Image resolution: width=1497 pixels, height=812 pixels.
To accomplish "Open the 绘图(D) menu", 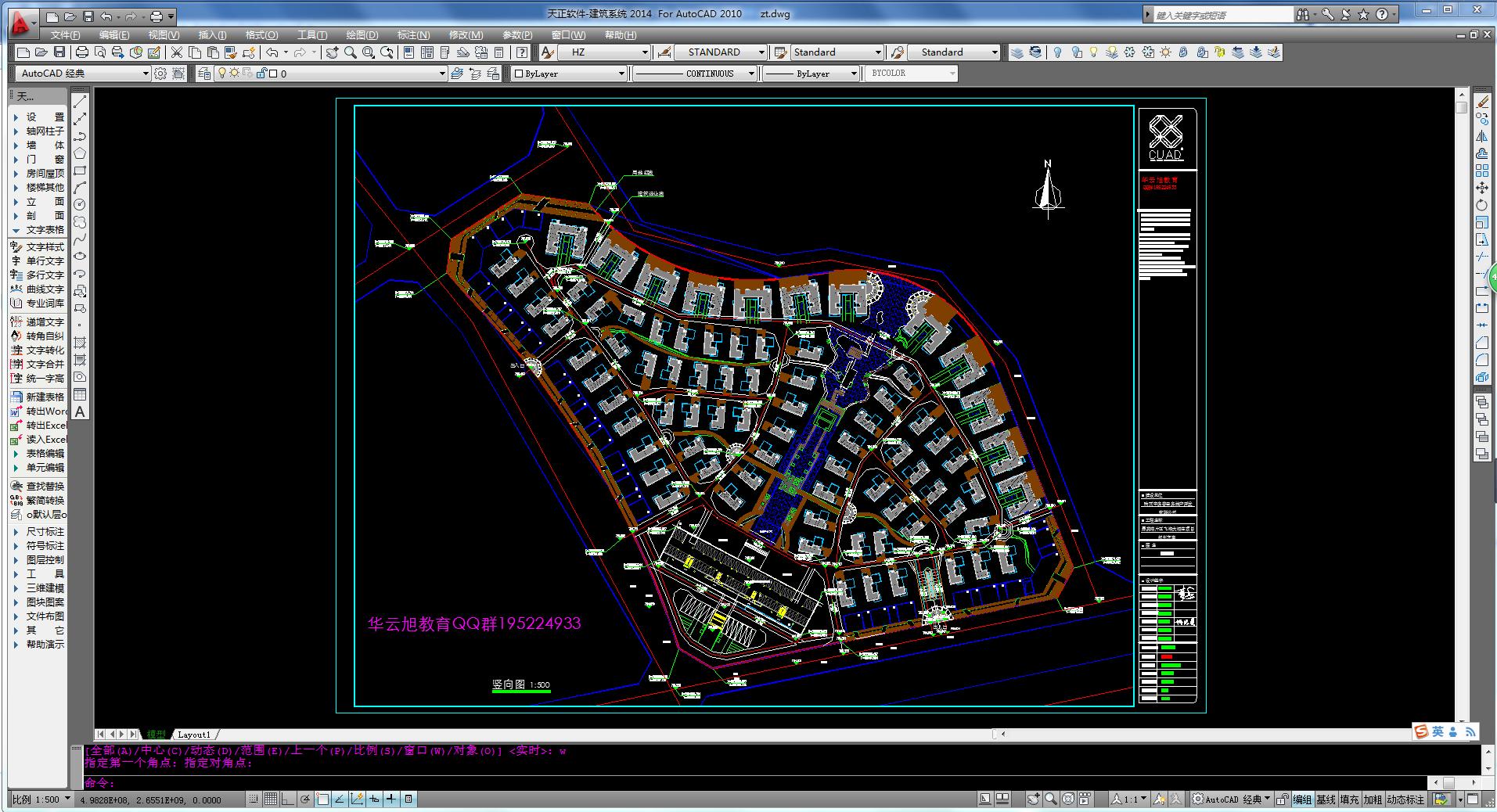I will (x=362, y=35).
